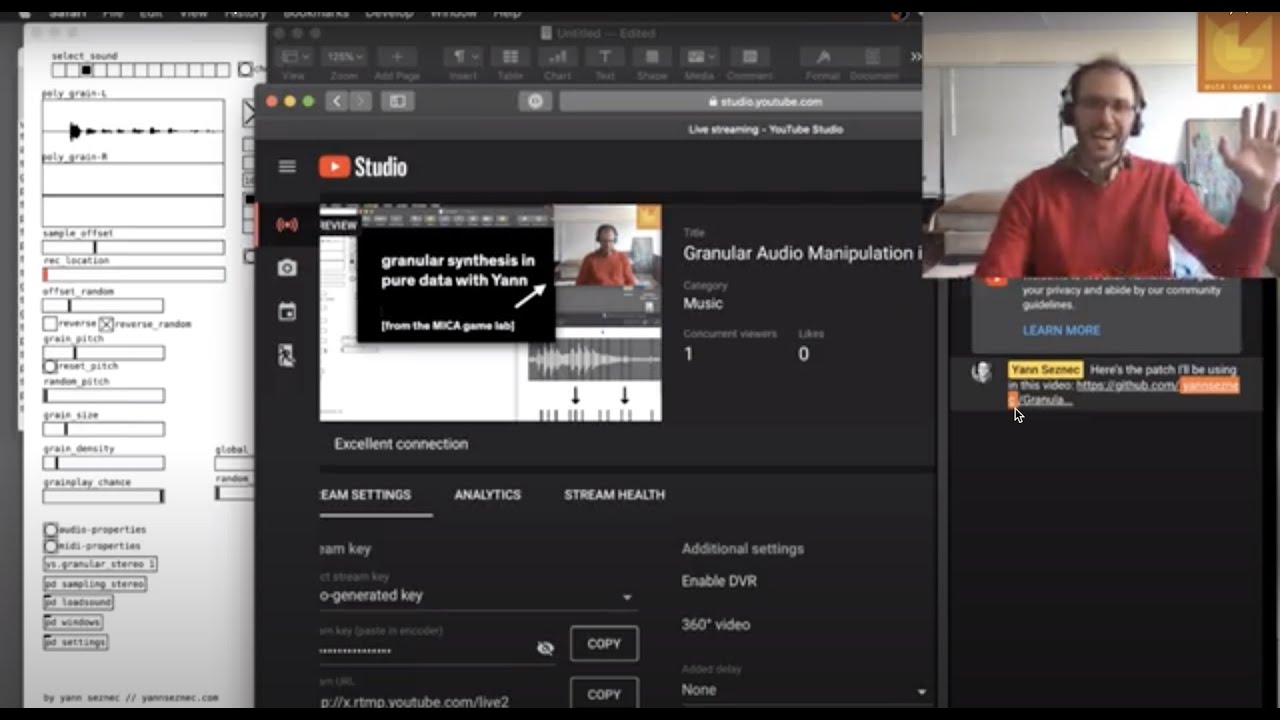Open the pd windows subpatch
Viewport: 1280px width, 720px height.
[x=73, y=622]
